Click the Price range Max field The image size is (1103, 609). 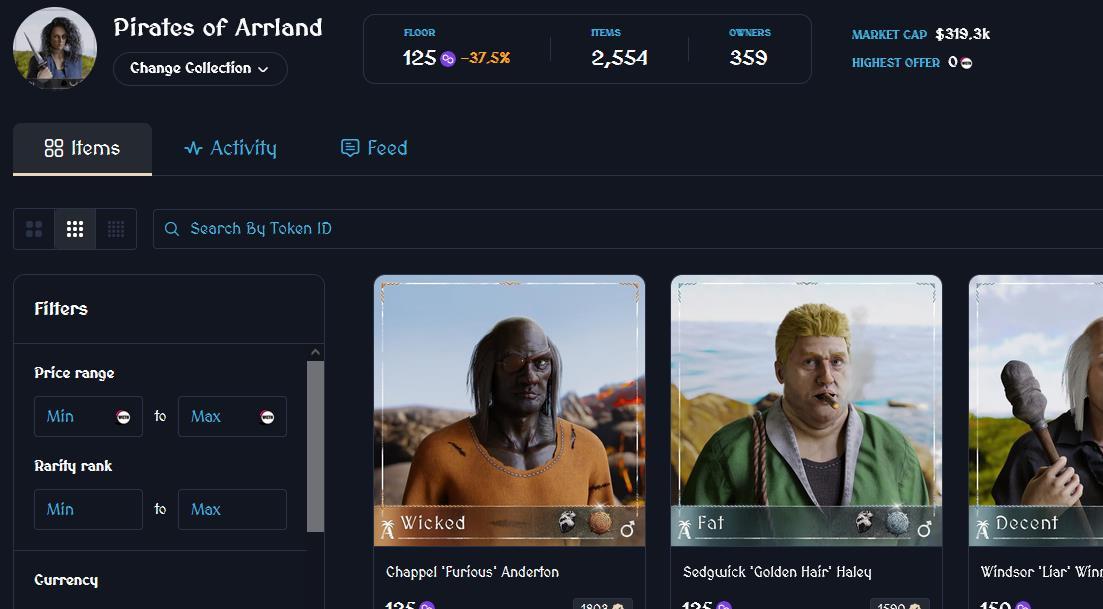232,416
